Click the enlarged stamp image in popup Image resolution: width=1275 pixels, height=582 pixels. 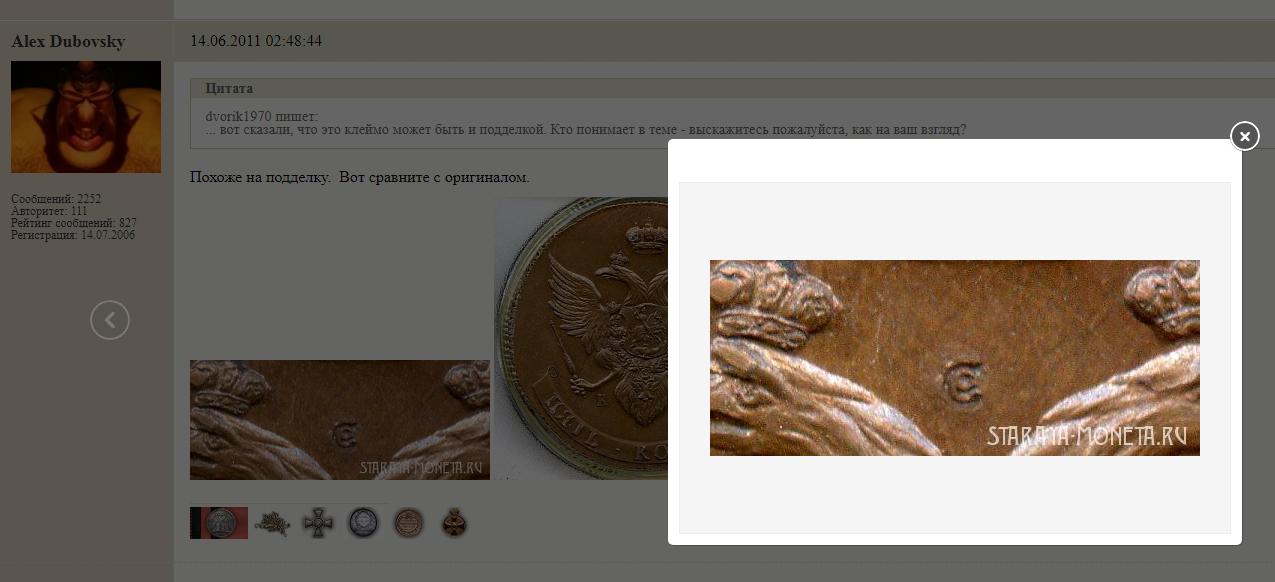point(955,358)
